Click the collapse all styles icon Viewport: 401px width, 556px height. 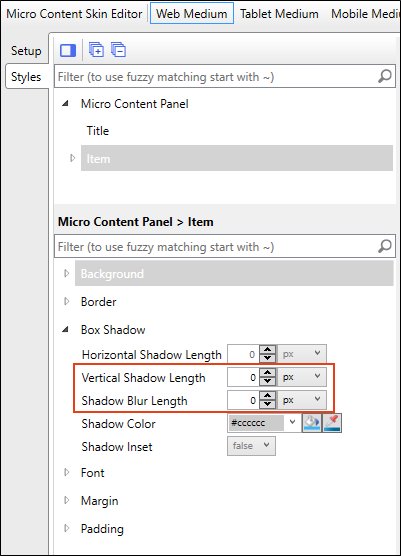pos(118,50)
